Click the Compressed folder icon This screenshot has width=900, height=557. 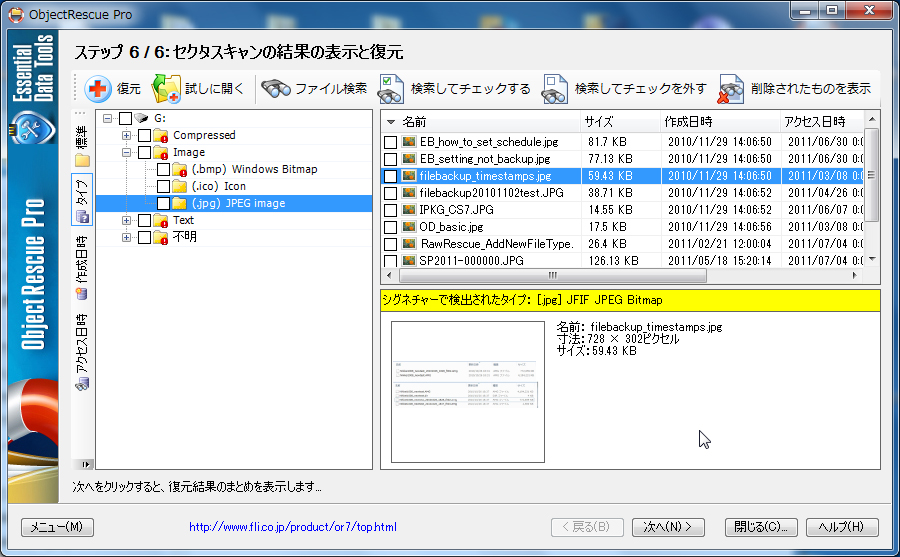click(160, 136)
